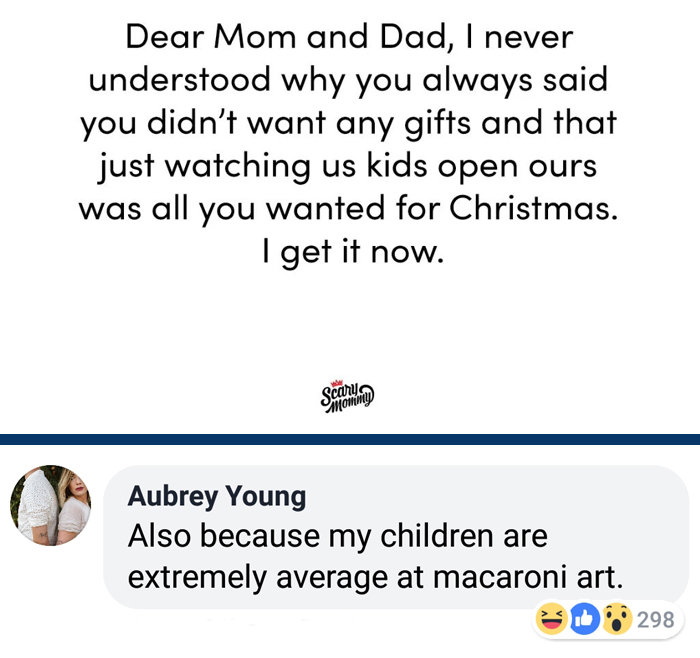Open Aubrey Young's circular profile picture
Screen dimensions: 700x658
(50, 505)
